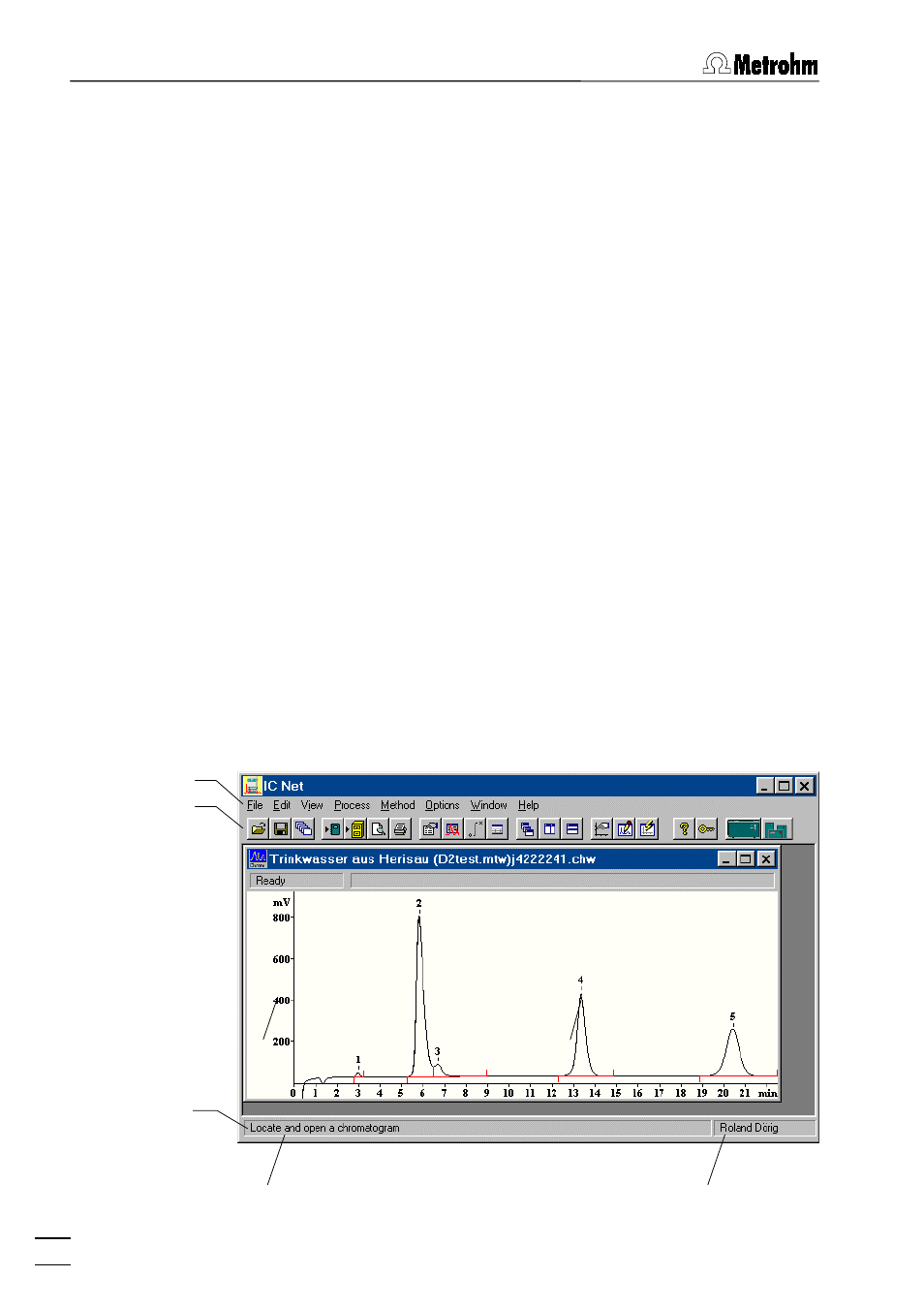The image size is (924, 1308).
Task: Open the Edit menu
Action: point(282,805)
